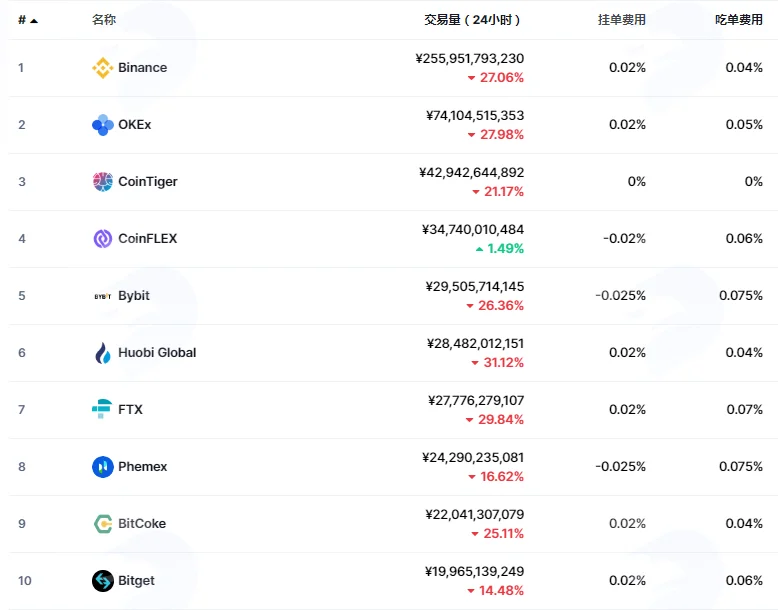Image resolution: width=778 pixels, height=610 pixels.
Task: Open the Huobi Global name link
Action: tap(157, 353)
